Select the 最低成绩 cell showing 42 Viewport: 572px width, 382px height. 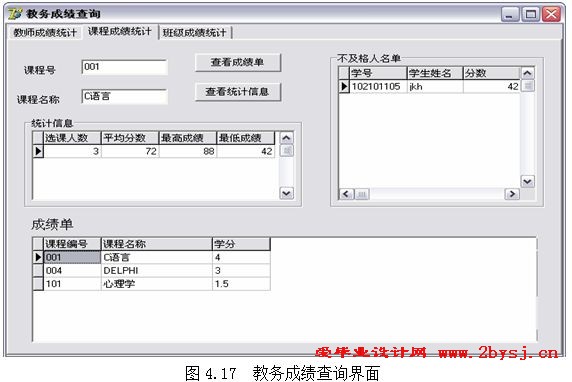[246, 151]
